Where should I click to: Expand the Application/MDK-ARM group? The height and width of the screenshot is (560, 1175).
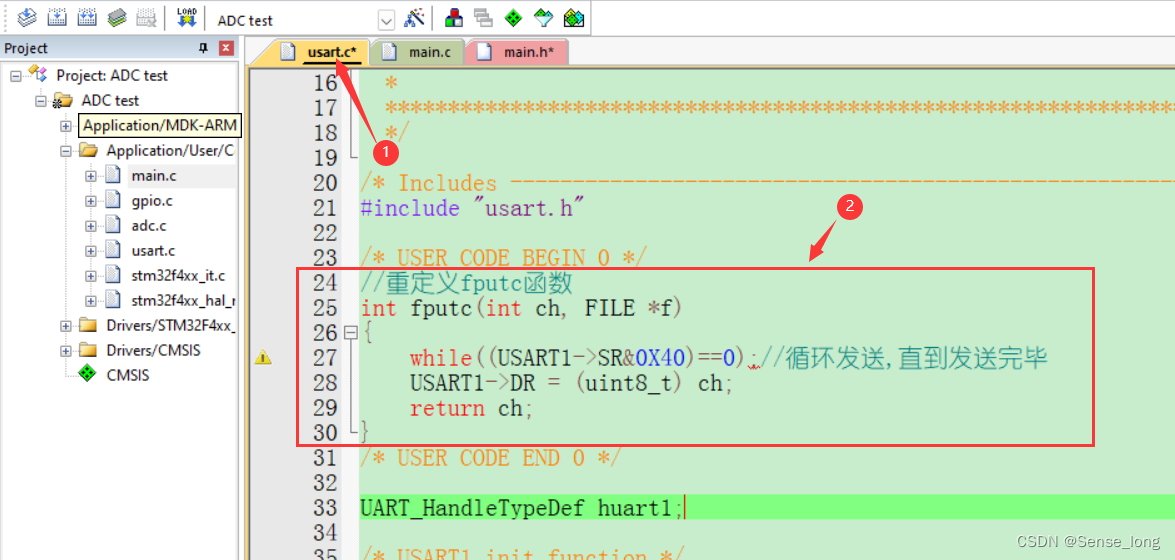click(66, 126)
